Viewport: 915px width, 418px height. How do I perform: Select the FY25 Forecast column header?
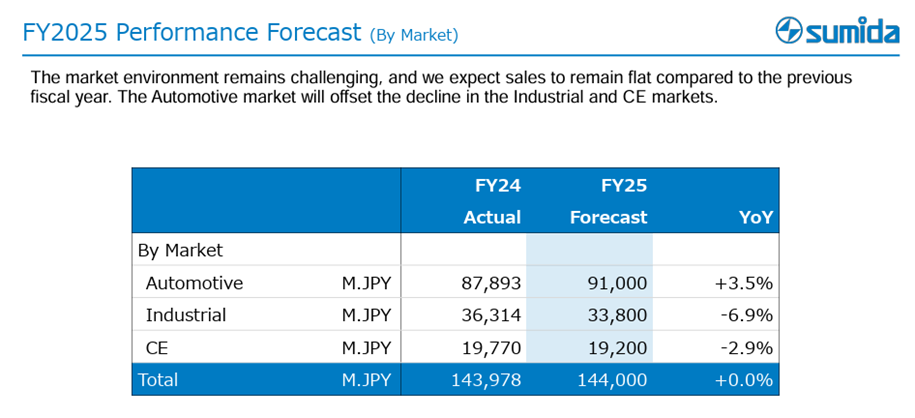[x=609, y=202]
